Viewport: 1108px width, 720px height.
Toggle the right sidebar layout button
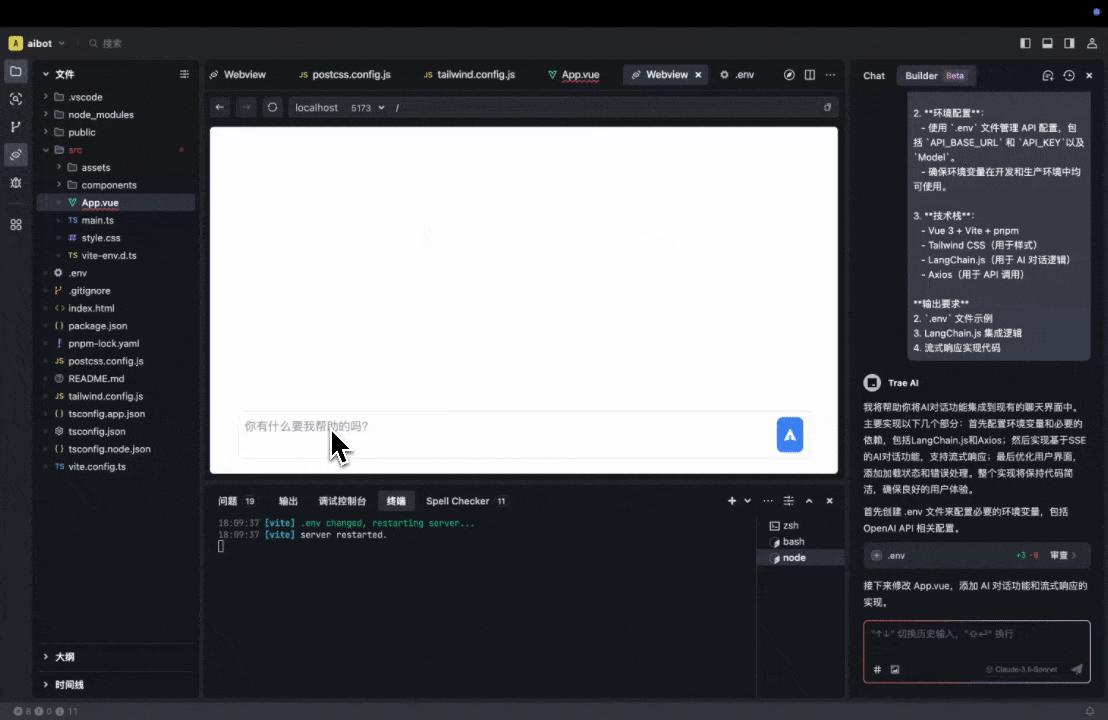[x=1069, y=43]
